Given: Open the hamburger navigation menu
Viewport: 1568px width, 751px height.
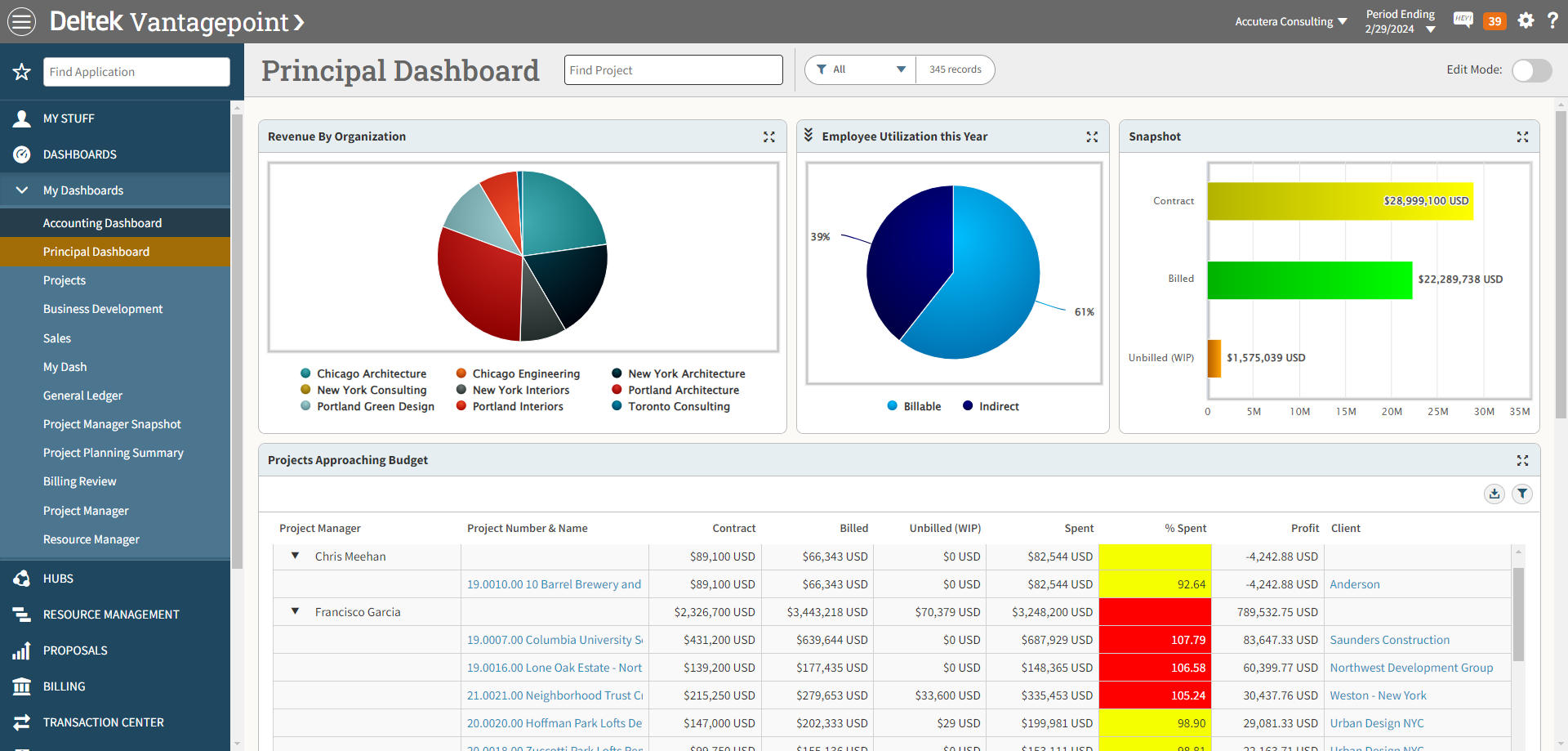Looking at the screenshot, I should pos(21,21).
